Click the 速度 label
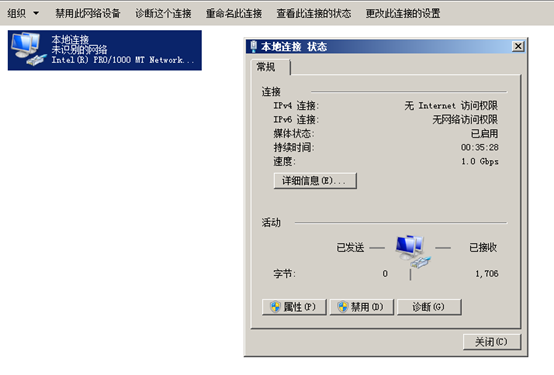 285,162
